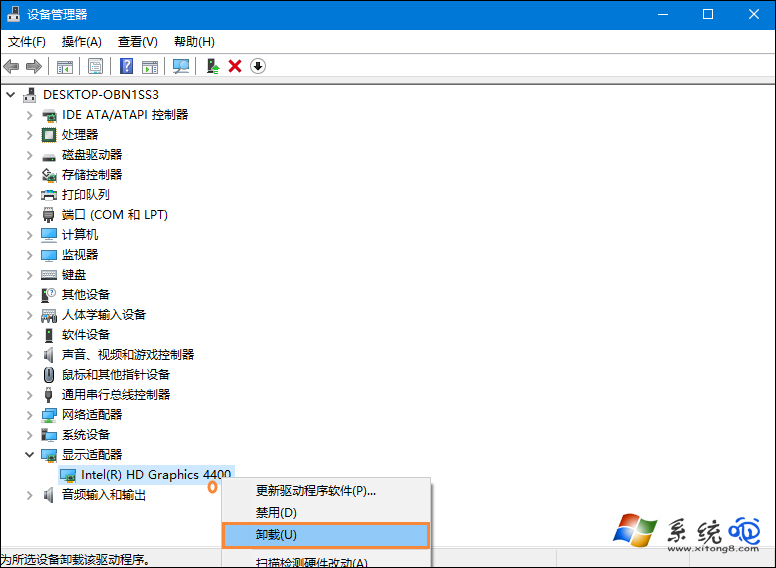Select the 鼠标和其他指针设备 tree item
This screenshot has height=568, width=776.
coord(116,375)
